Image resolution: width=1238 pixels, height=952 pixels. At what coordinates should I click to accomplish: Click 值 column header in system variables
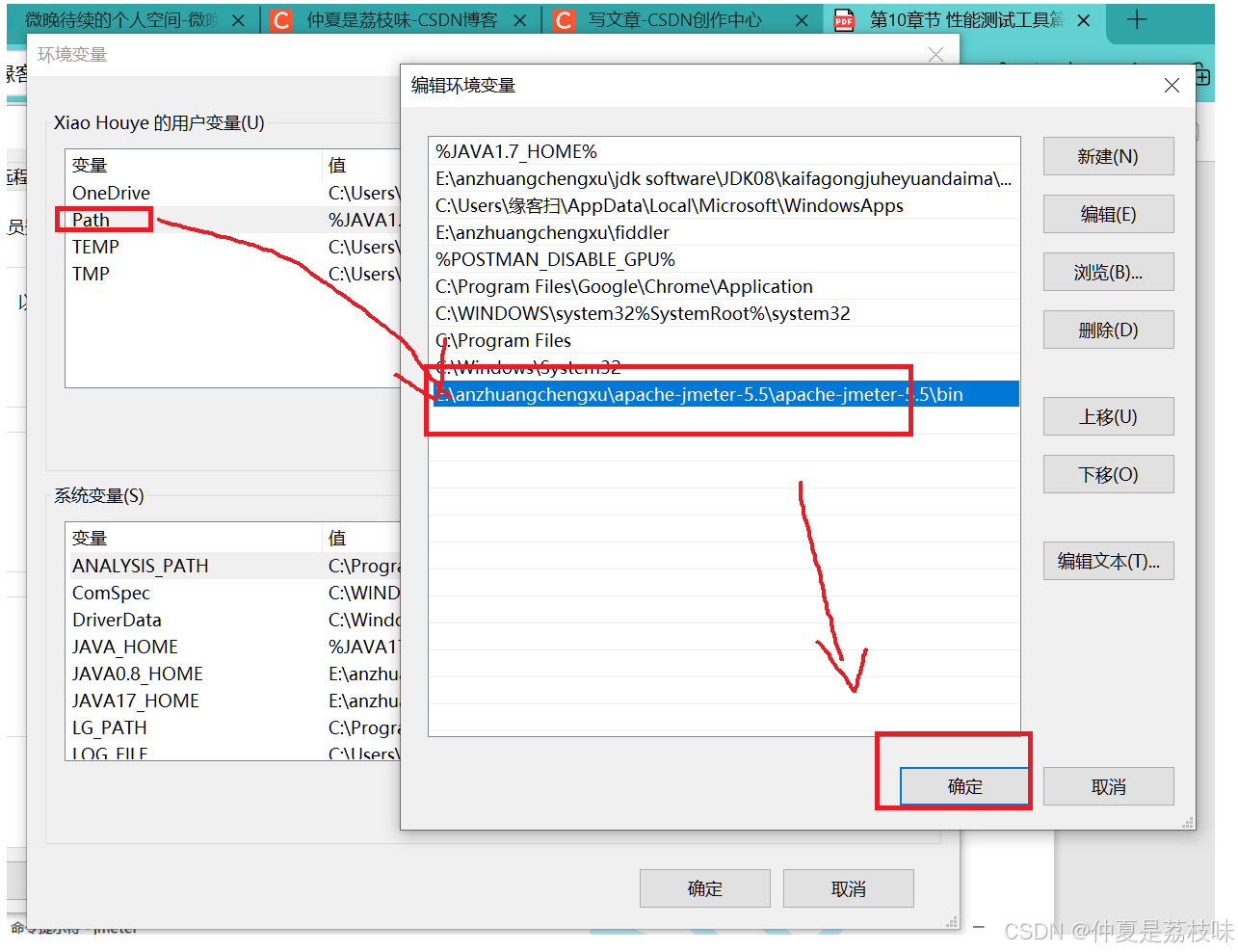tap(361, 538)
